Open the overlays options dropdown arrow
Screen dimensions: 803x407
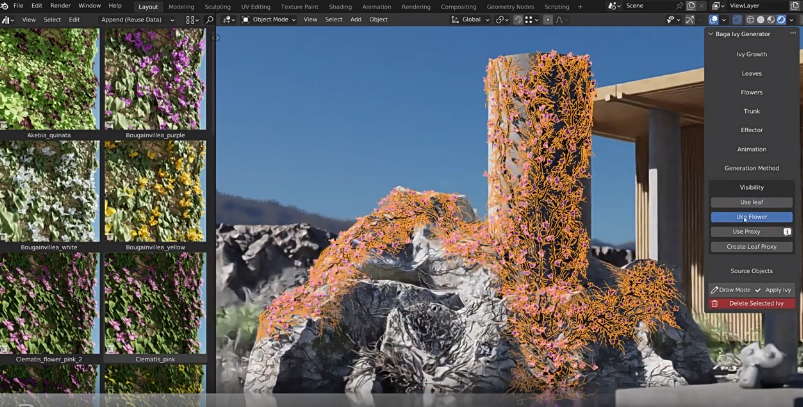[x=724, y=19]
